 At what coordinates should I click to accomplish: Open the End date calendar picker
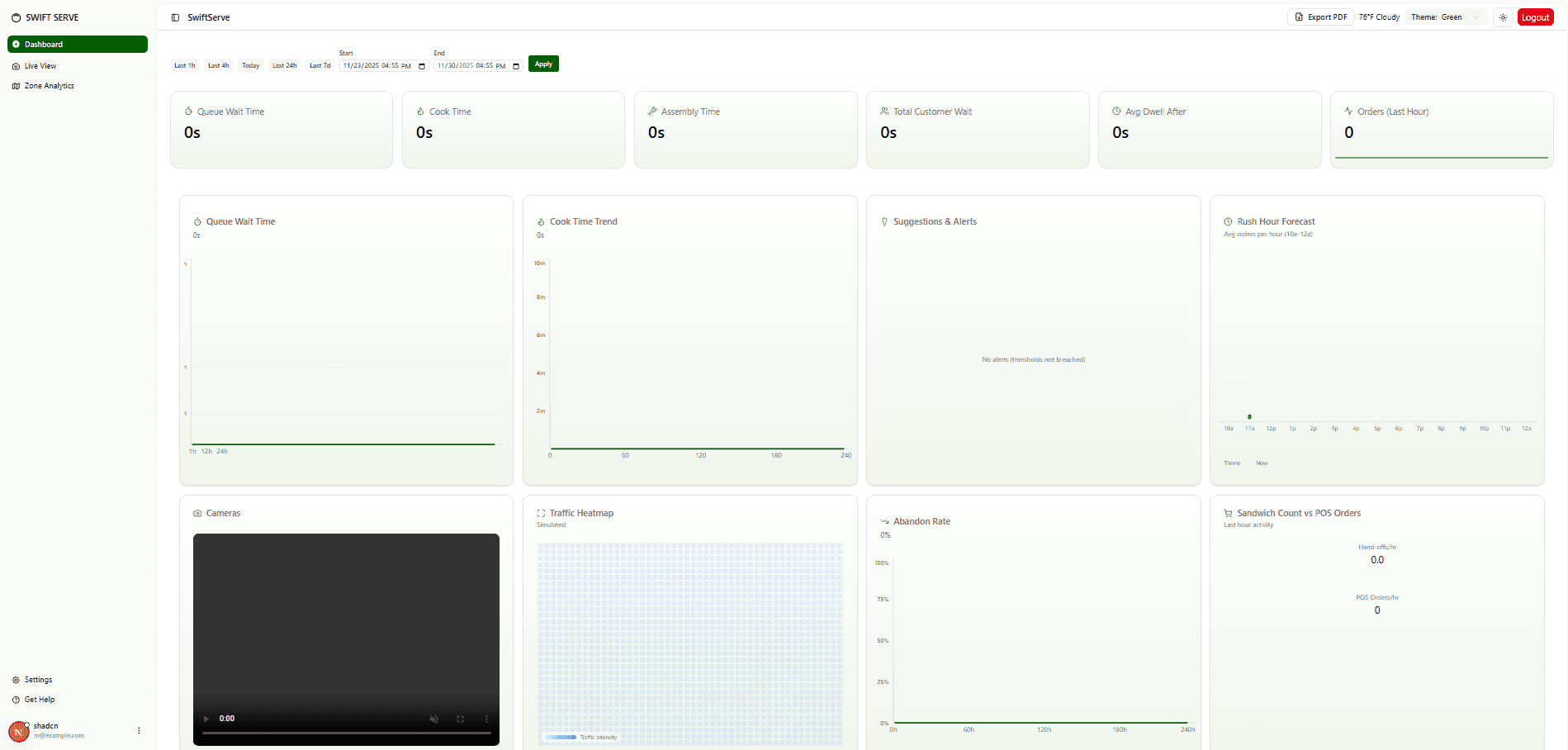coord(516,65)
